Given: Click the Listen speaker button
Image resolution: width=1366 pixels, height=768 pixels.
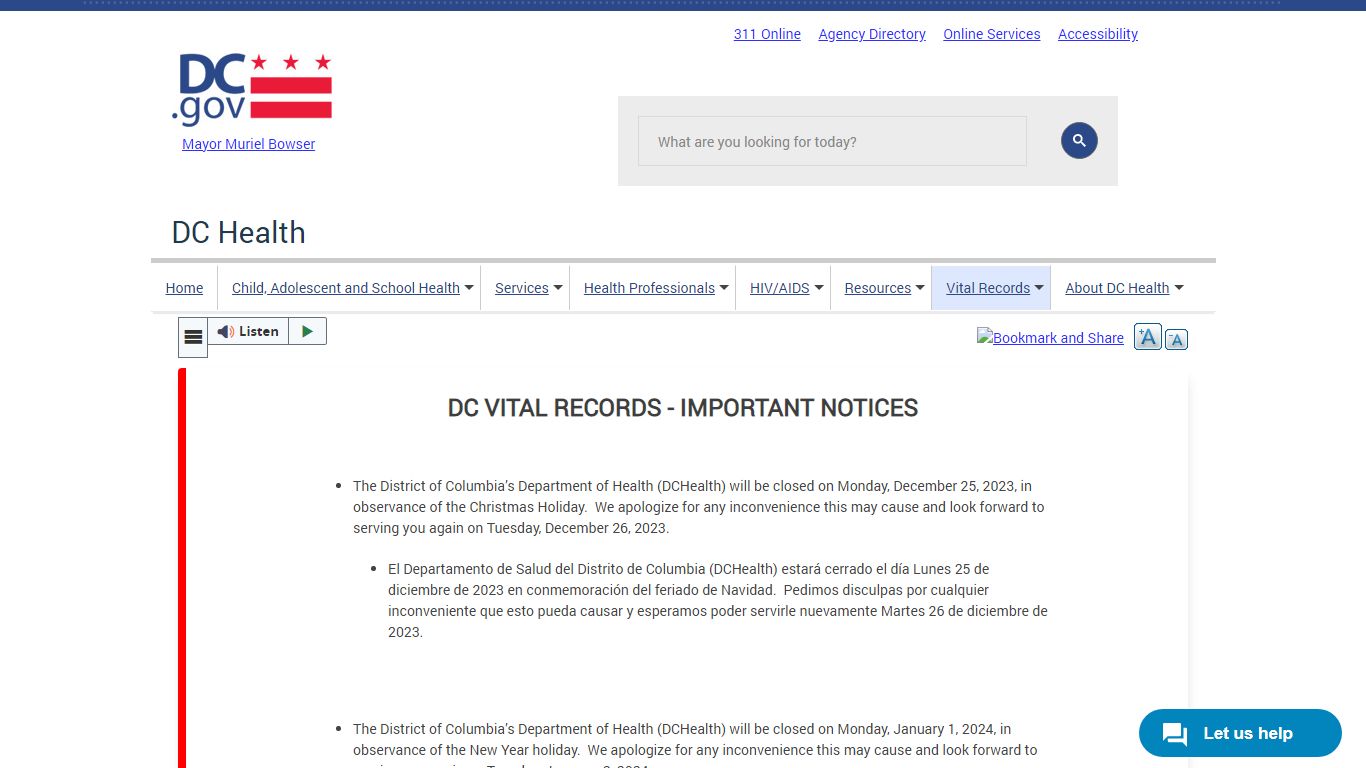Looking at the screenshot, I should click(248, 331).
